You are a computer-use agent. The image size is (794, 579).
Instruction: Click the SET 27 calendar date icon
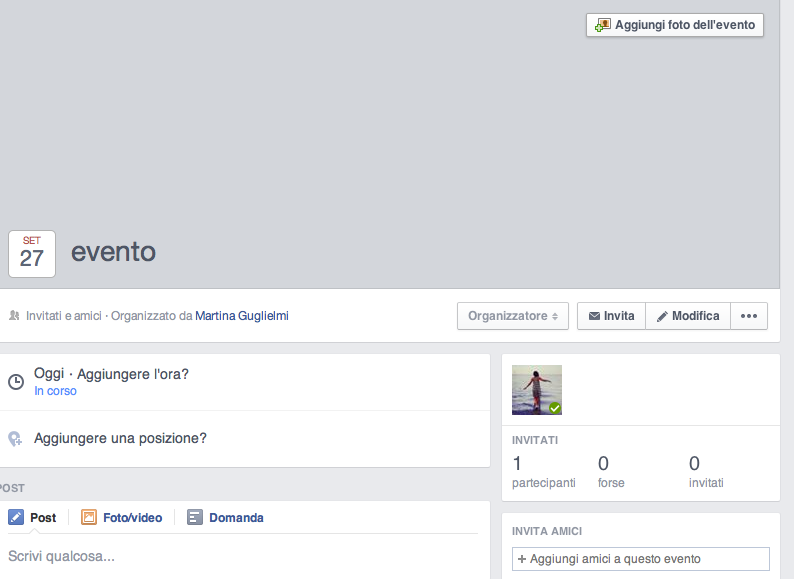tap(32, 254)
